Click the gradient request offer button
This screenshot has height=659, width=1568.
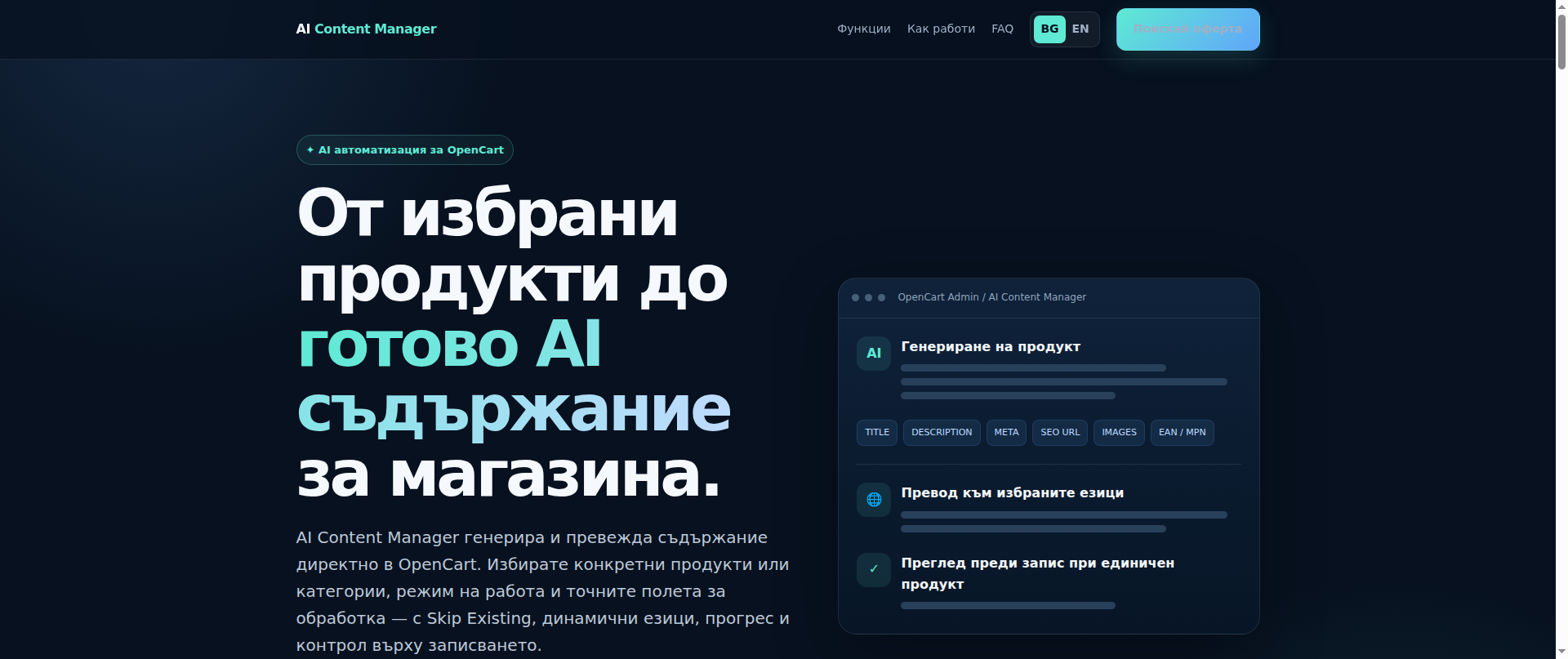pyautogui.click(x=1187, y=29)
